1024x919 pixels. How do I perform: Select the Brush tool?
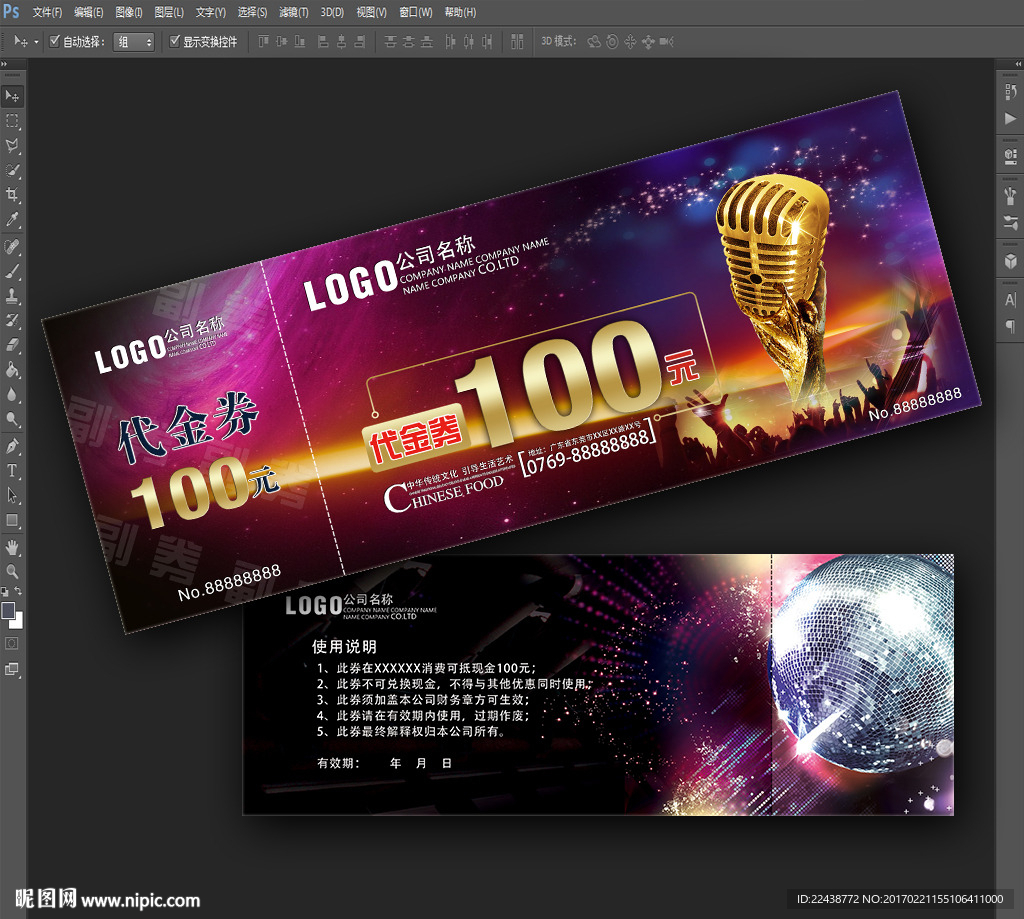point(12,272)
